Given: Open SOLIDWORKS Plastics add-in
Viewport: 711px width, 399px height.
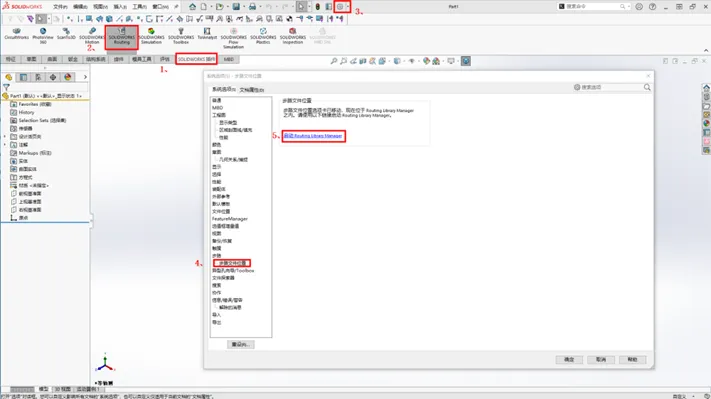Looking at the screenshot, I should coord(263,36).
